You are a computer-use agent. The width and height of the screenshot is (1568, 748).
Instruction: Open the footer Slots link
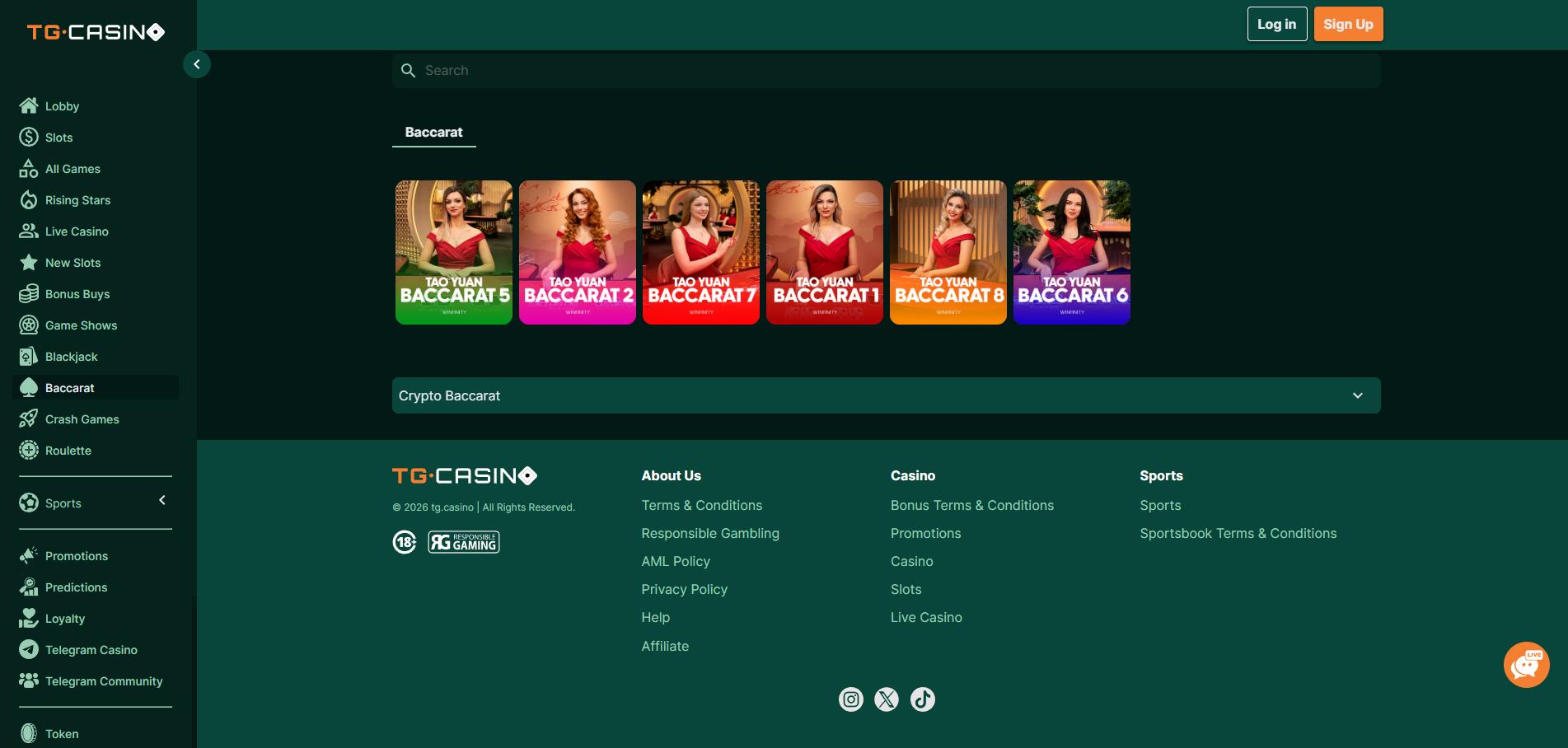tap(906, 589)
